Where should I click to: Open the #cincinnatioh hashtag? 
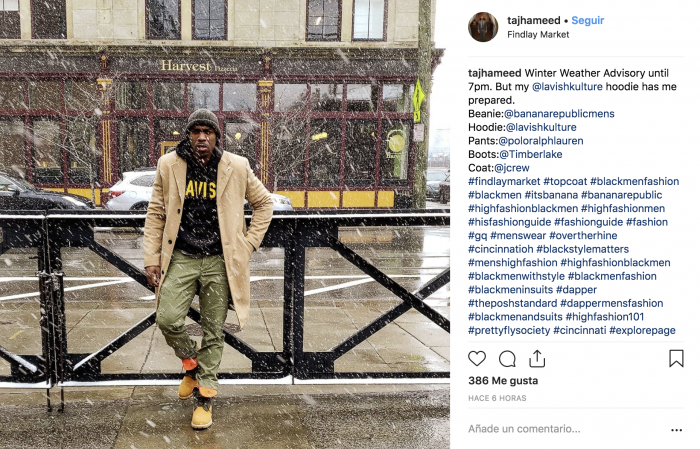(500, 249)
